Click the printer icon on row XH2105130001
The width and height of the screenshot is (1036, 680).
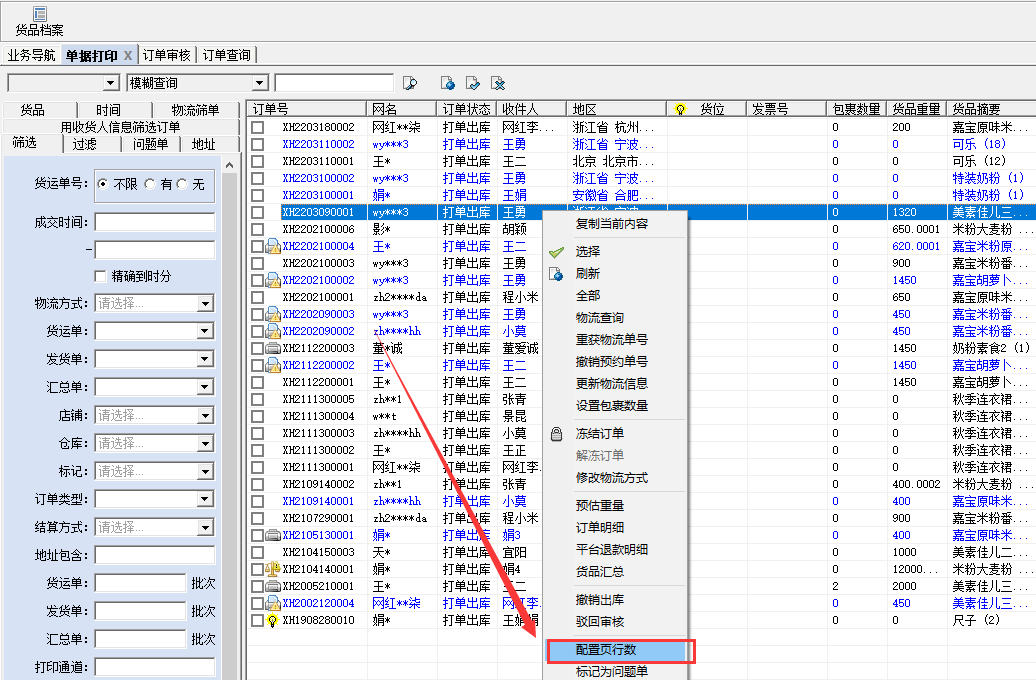coord(273,535)
